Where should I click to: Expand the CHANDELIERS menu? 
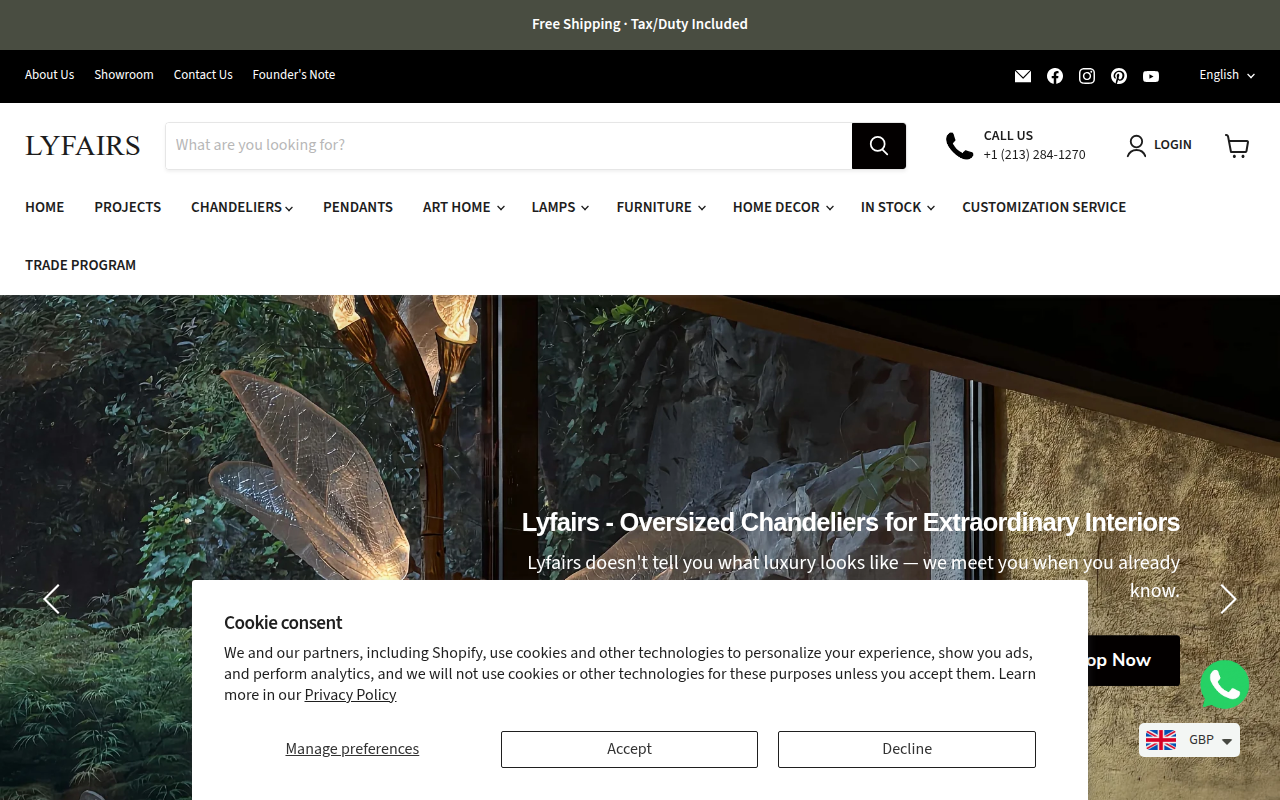(242, 207)
